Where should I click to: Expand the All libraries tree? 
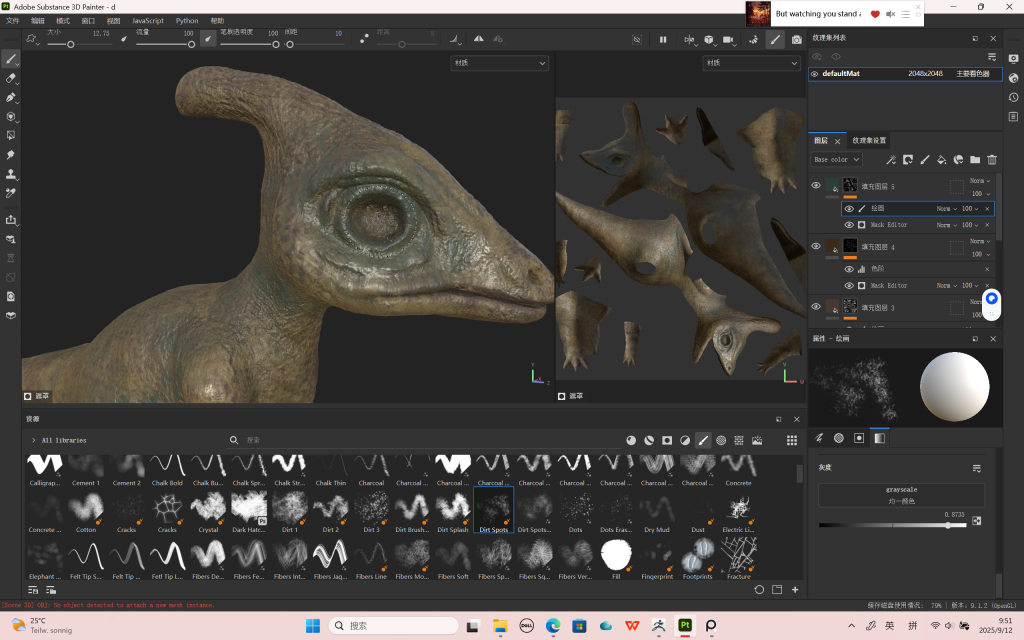click(x=33, y=440)
